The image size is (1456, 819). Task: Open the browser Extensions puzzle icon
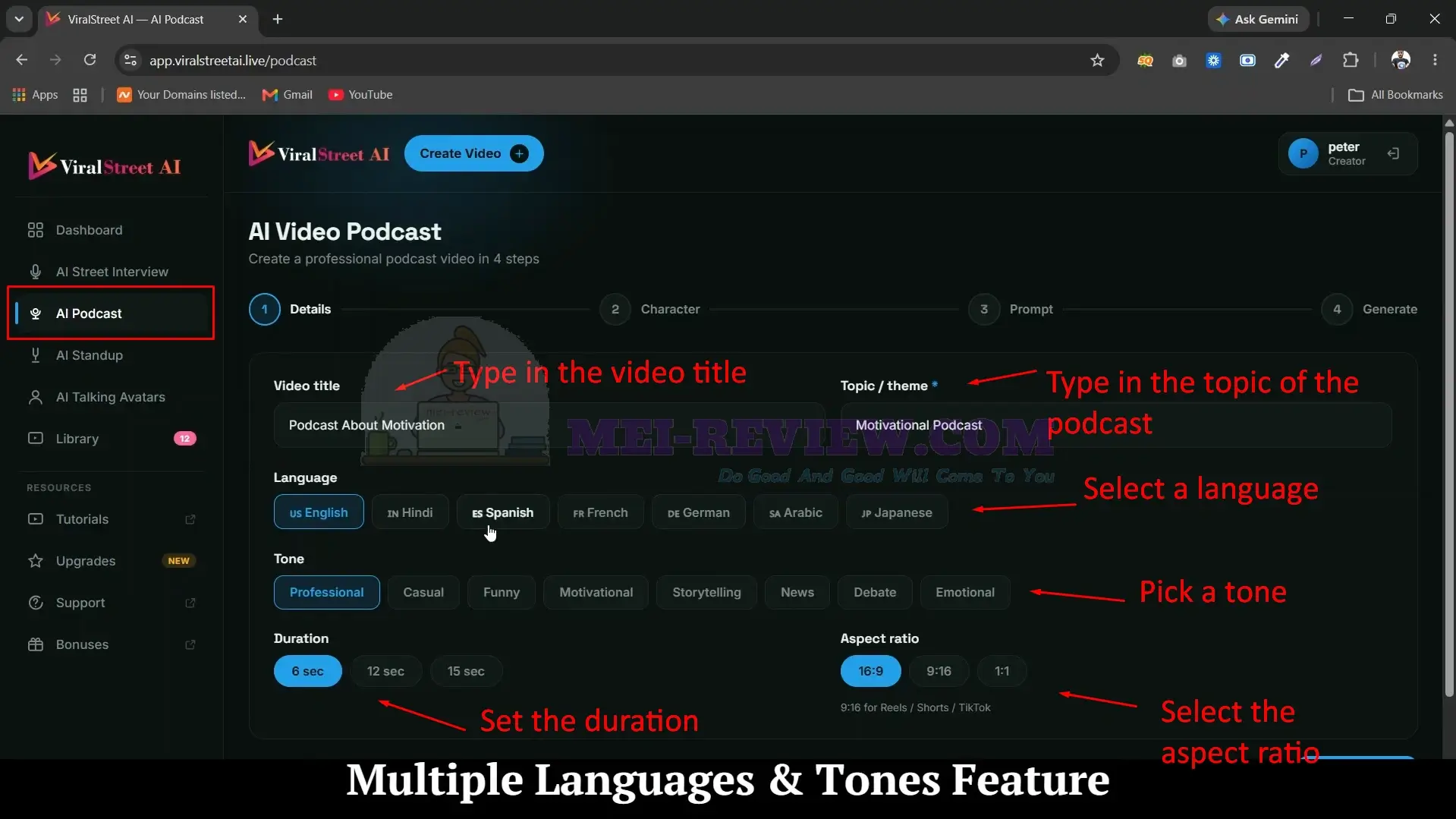point(1351,60)
